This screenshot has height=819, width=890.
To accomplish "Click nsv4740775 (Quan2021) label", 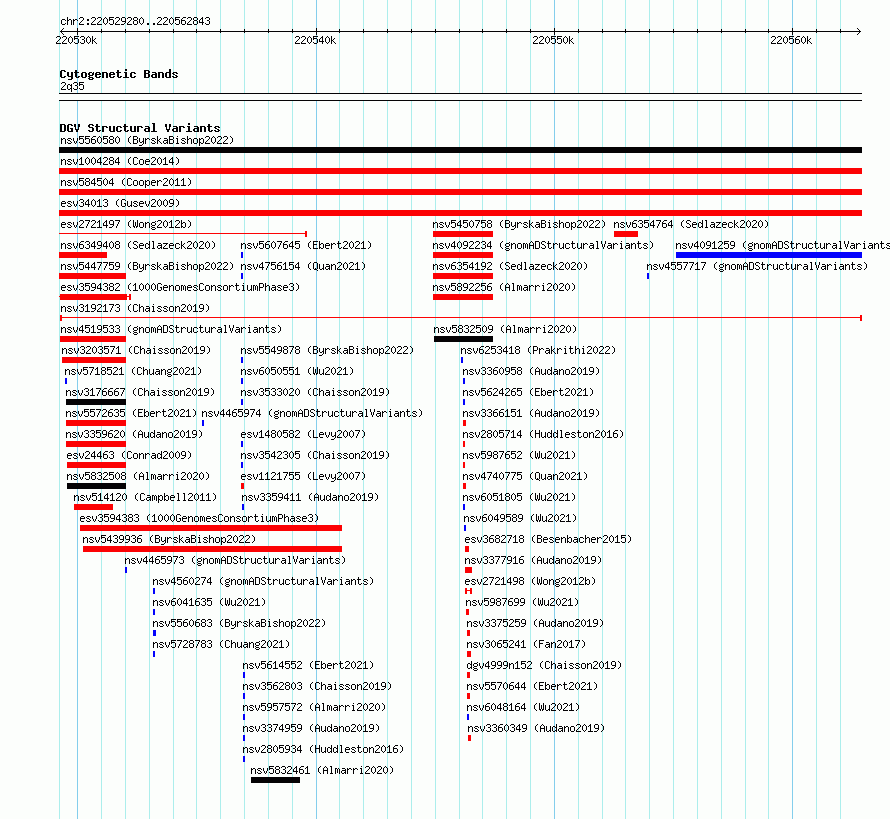I will click(525, 476).
